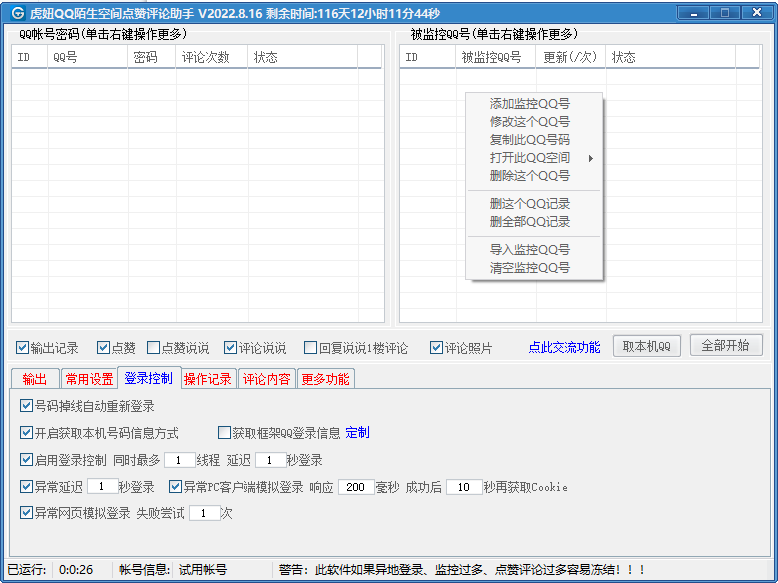
Task: Toggle the 评论照片 checkbox
Action: [436, 348]
